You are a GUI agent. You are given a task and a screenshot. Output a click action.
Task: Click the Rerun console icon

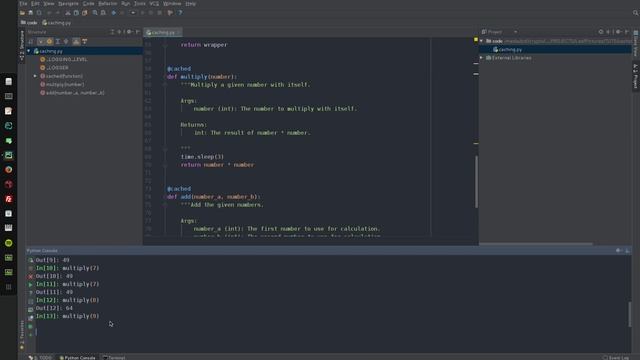click(31, 260)
